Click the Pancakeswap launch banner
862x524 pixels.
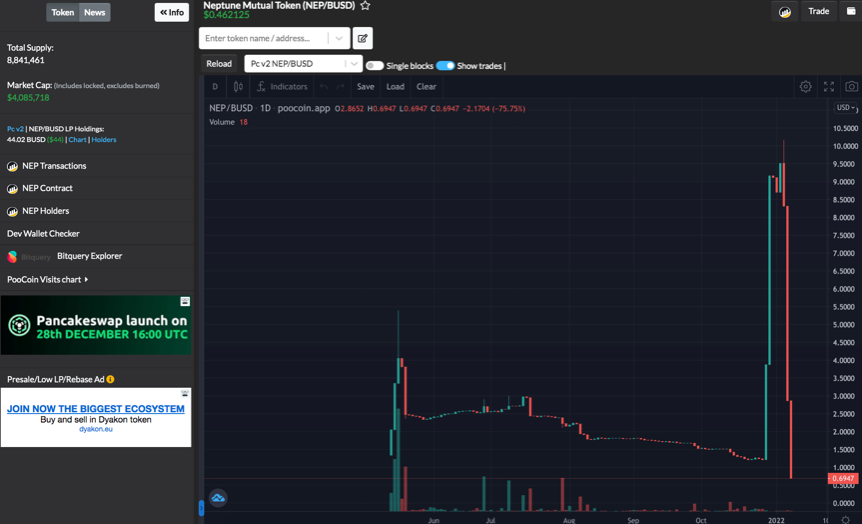pos(96,325)
